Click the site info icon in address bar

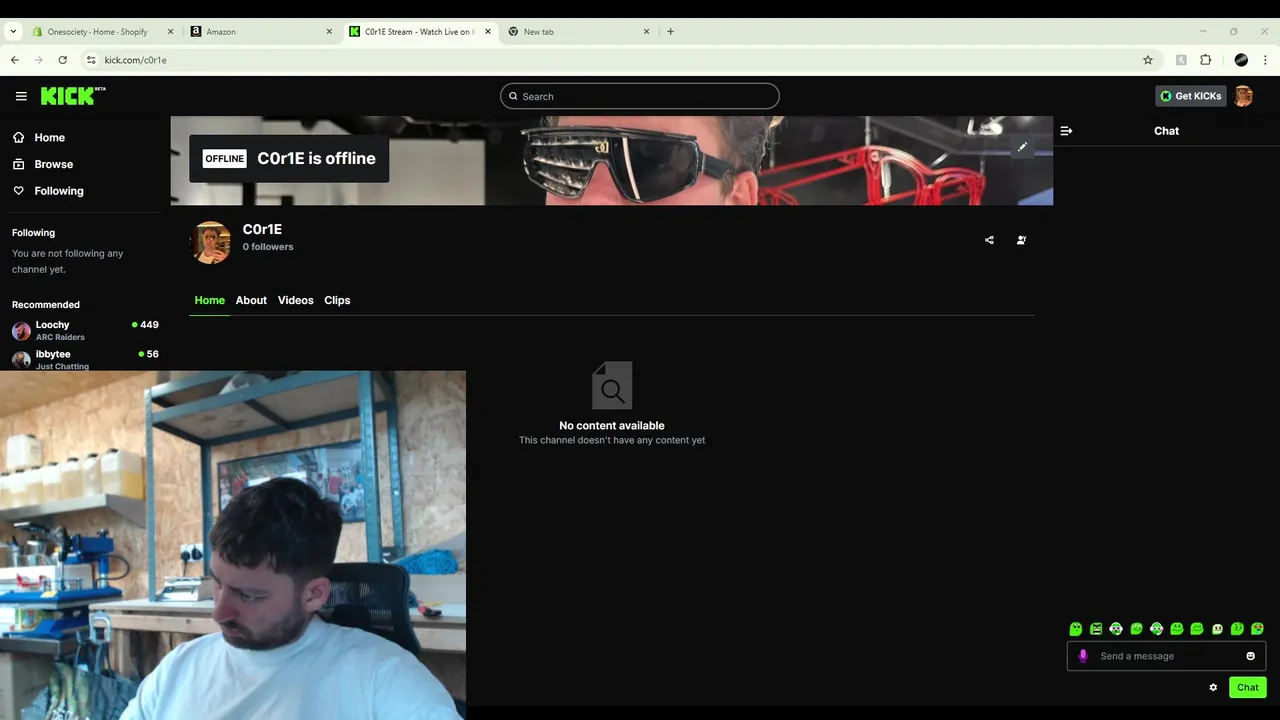pos(91,60)
